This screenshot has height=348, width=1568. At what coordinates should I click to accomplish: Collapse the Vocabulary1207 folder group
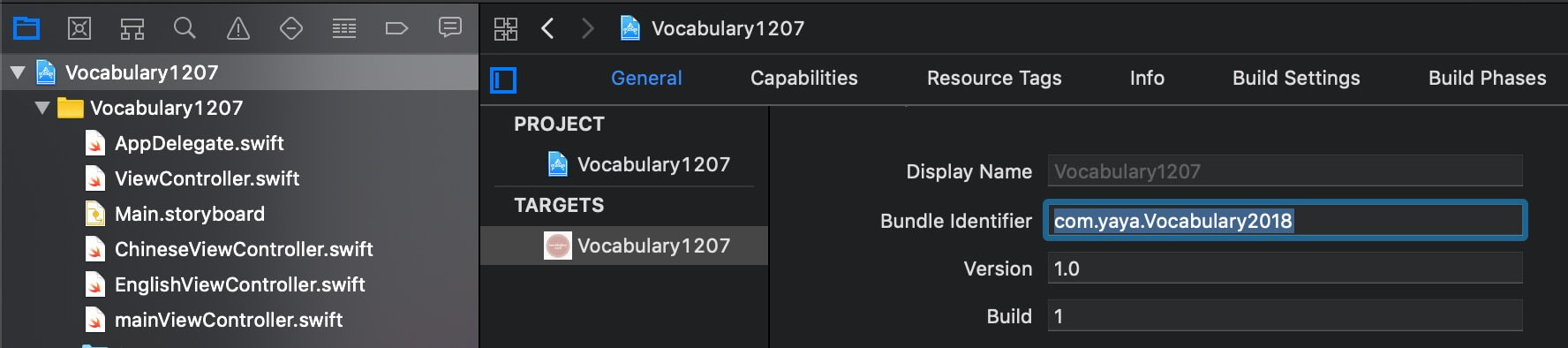(42, 108)
